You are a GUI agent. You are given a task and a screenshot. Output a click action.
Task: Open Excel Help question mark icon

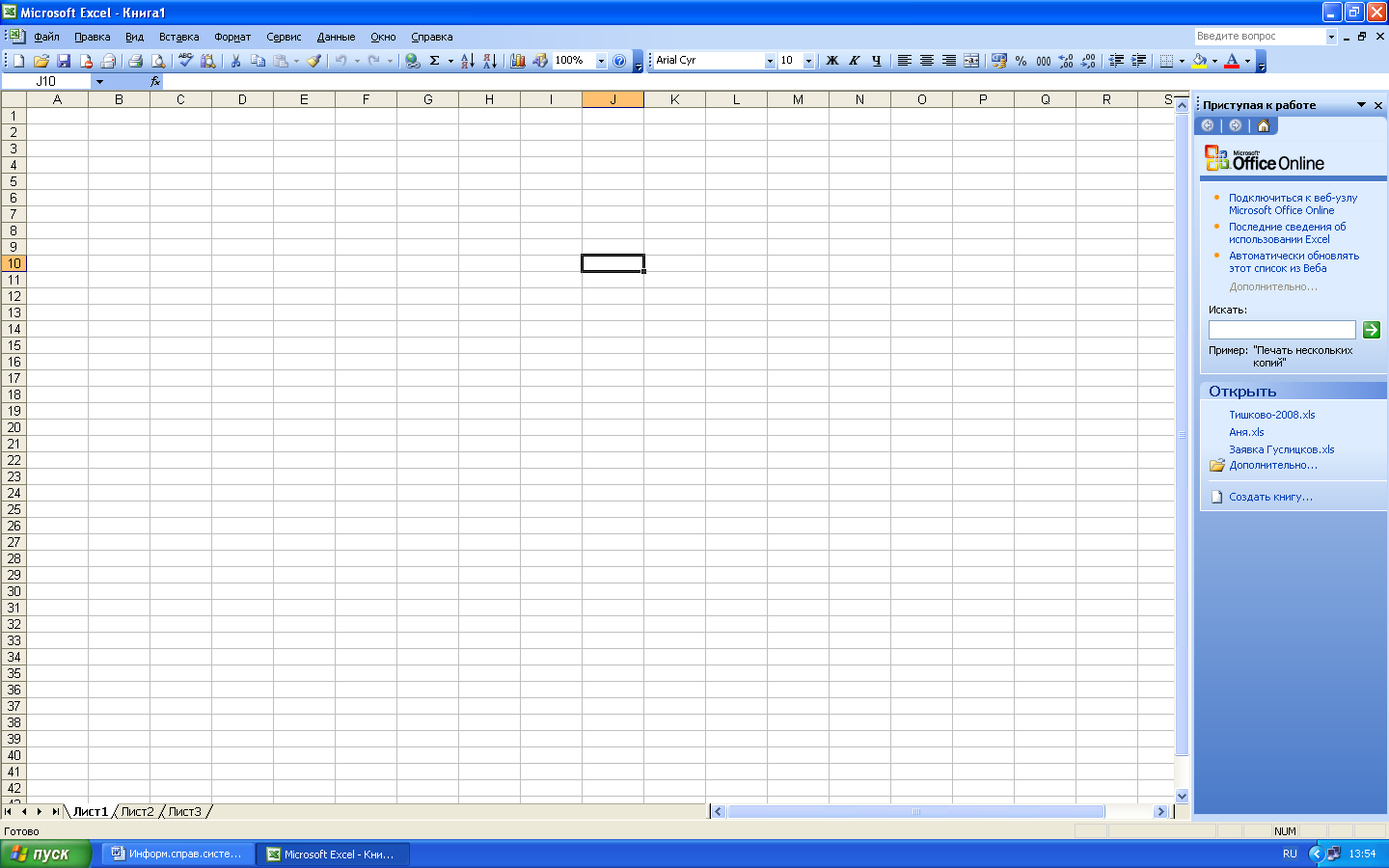pyautogui.click(x=619, y=61)
